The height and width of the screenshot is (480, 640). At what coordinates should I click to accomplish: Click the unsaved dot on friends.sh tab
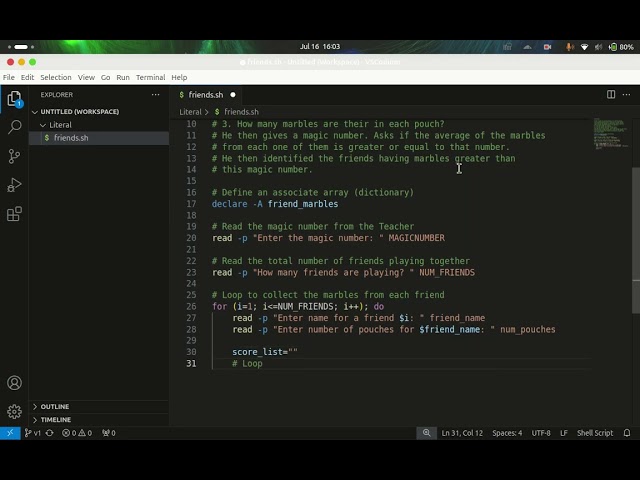click(233, 95)
